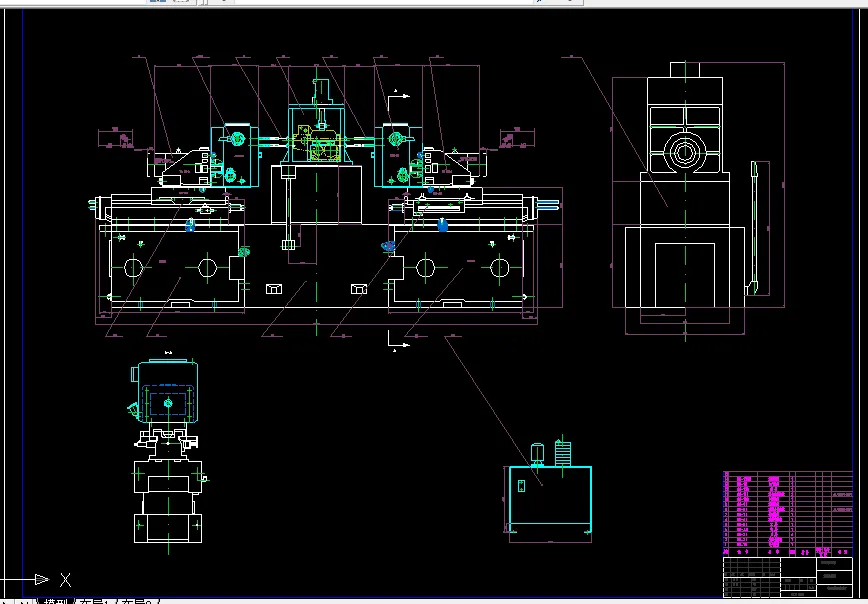Select the magenta parts list table
This screenshot has width=868, height=604.
pos(788,513)
